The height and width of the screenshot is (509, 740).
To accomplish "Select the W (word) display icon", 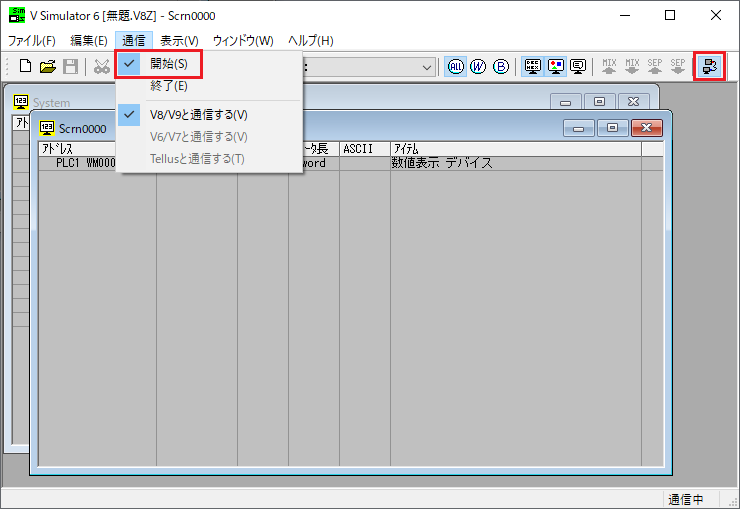I will click(478, 67).
